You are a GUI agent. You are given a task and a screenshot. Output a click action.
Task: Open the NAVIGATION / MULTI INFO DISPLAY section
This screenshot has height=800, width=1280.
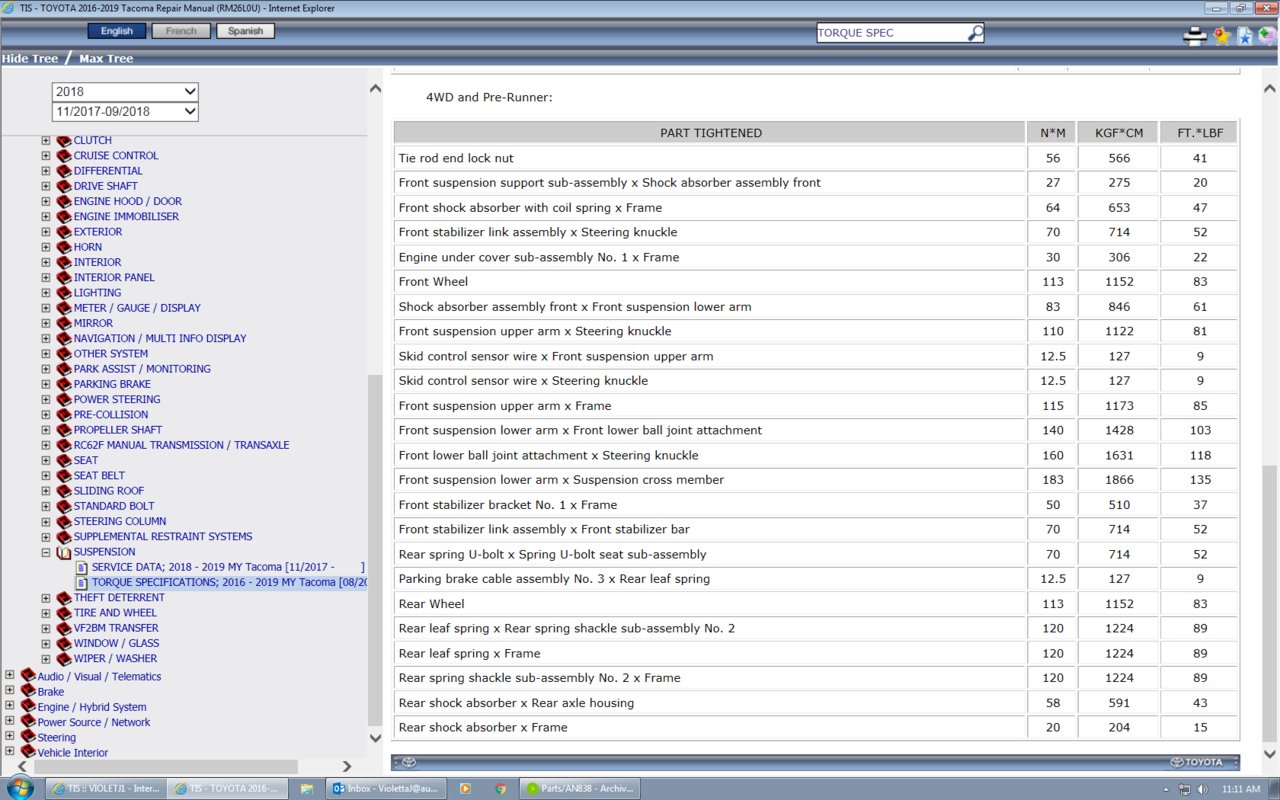[160, 339]
